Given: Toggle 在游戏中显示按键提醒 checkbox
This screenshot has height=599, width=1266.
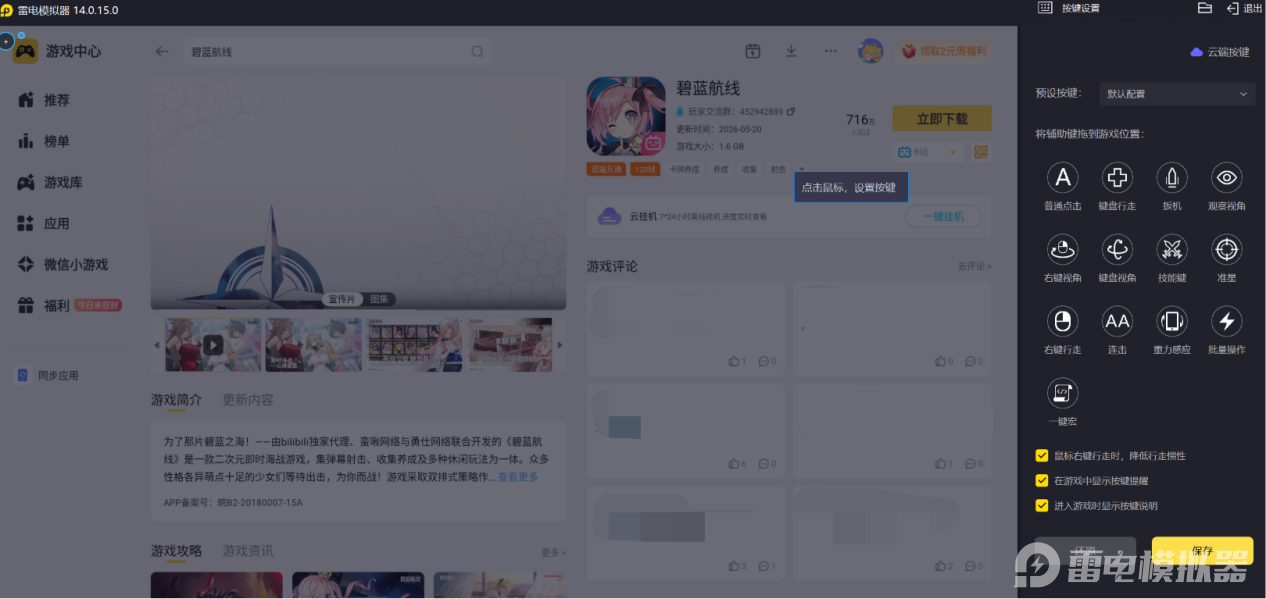Looking at the screenshot, I should 1042,481.
